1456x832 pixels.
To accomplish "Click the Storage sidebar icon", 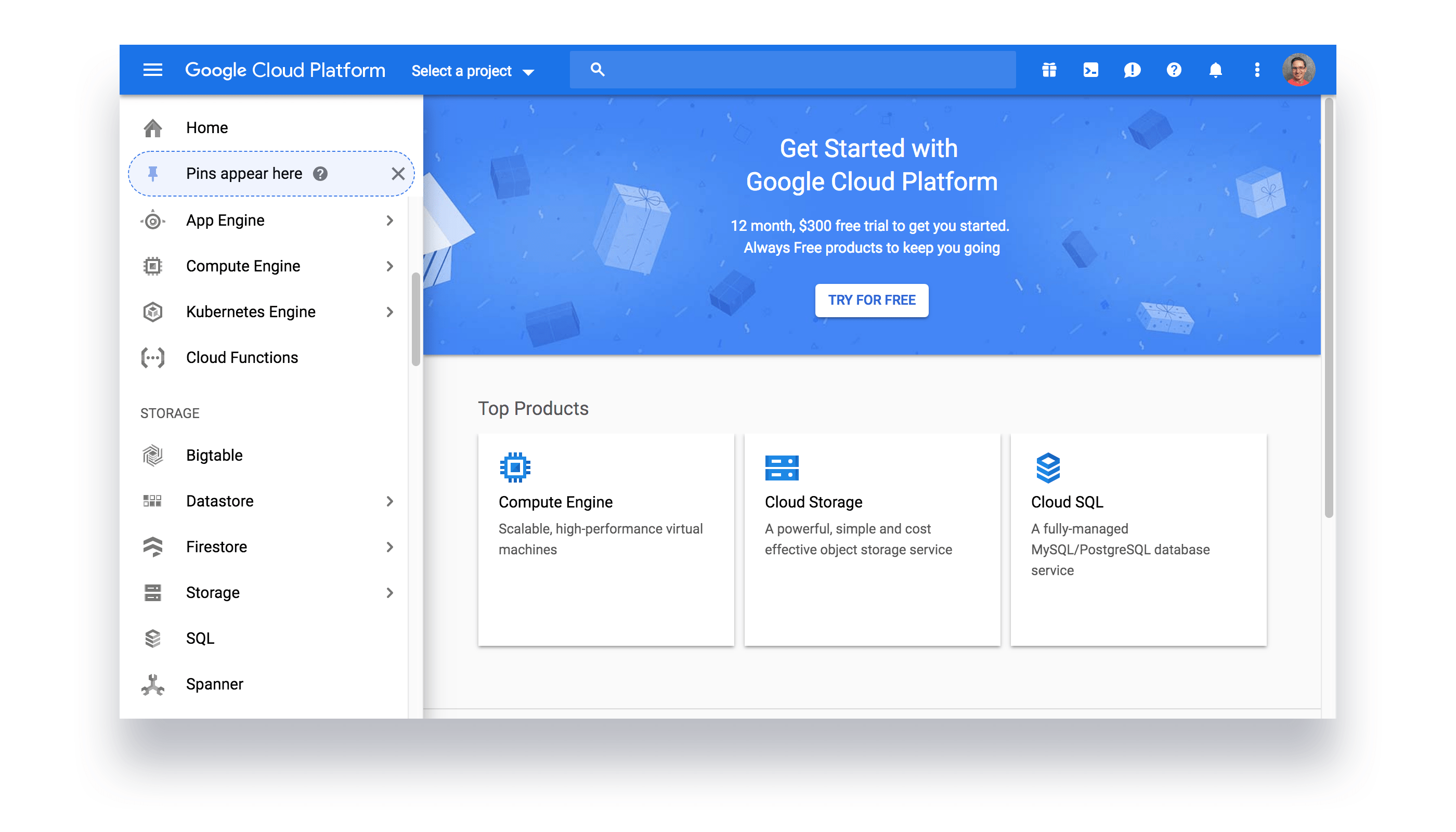I will point(152,592).
